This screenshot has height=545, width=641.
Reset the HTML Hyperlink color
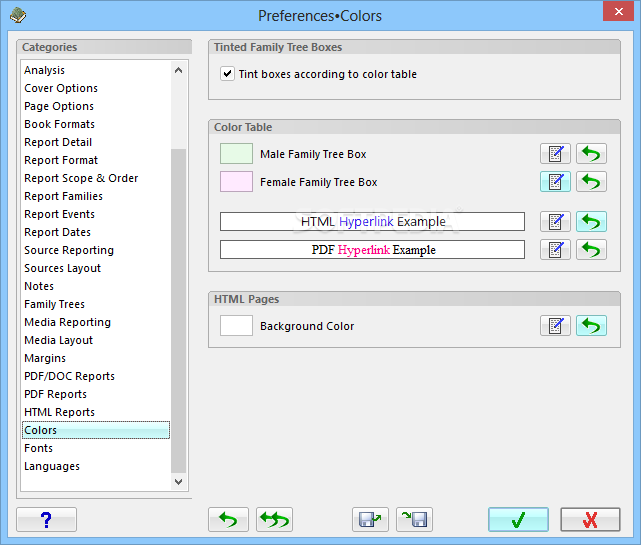591,222
